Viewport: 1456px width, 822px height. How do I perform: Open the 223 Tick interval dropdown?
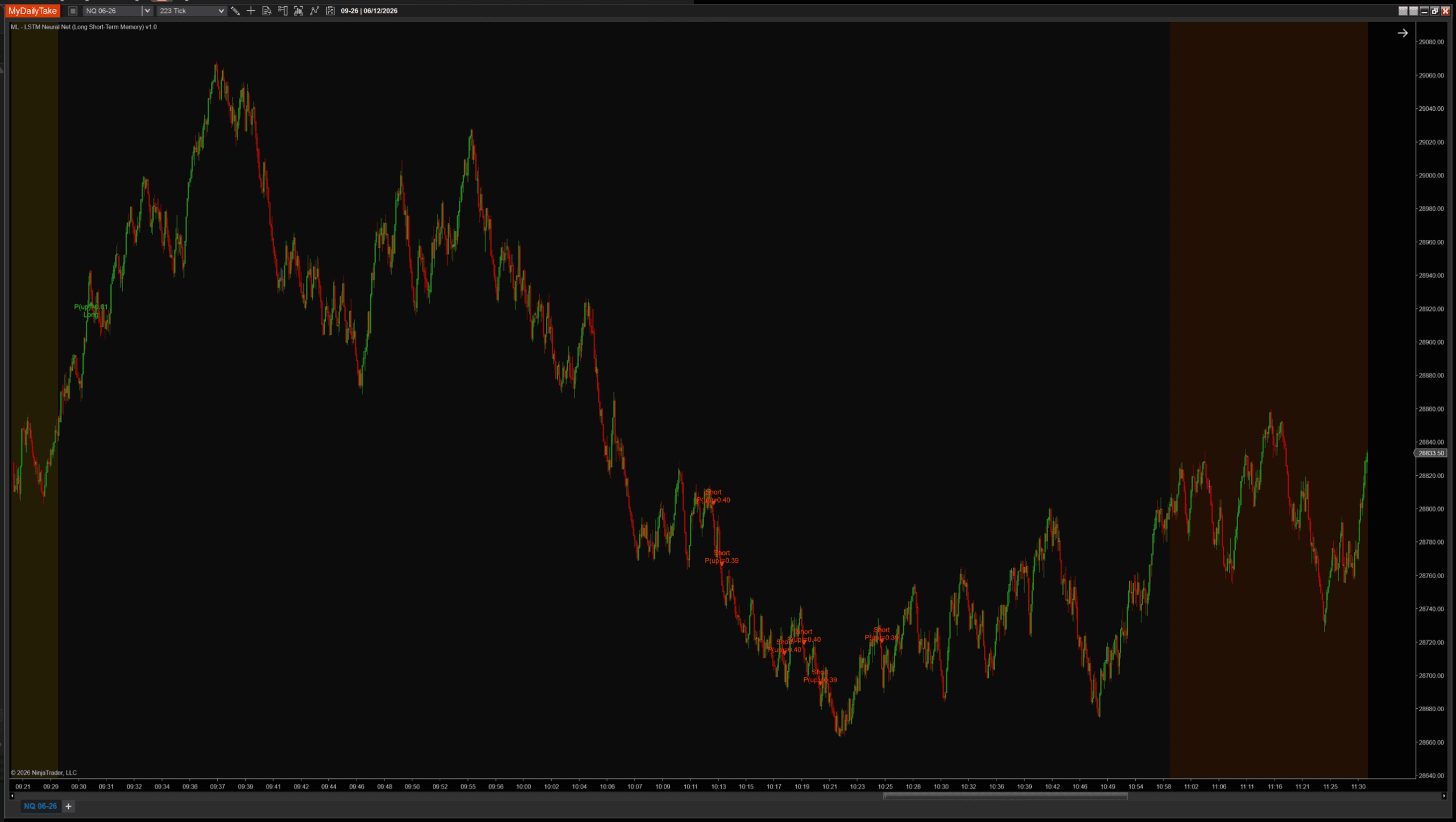click(192, 11)
